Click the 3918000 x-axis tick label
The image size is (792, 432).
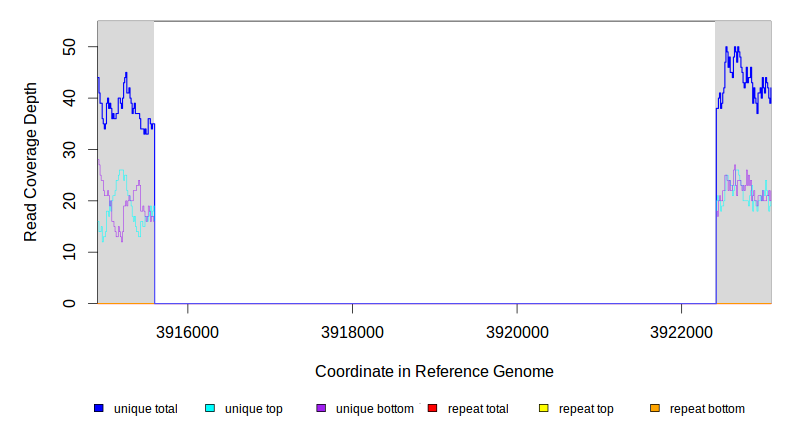click(352, 331)
